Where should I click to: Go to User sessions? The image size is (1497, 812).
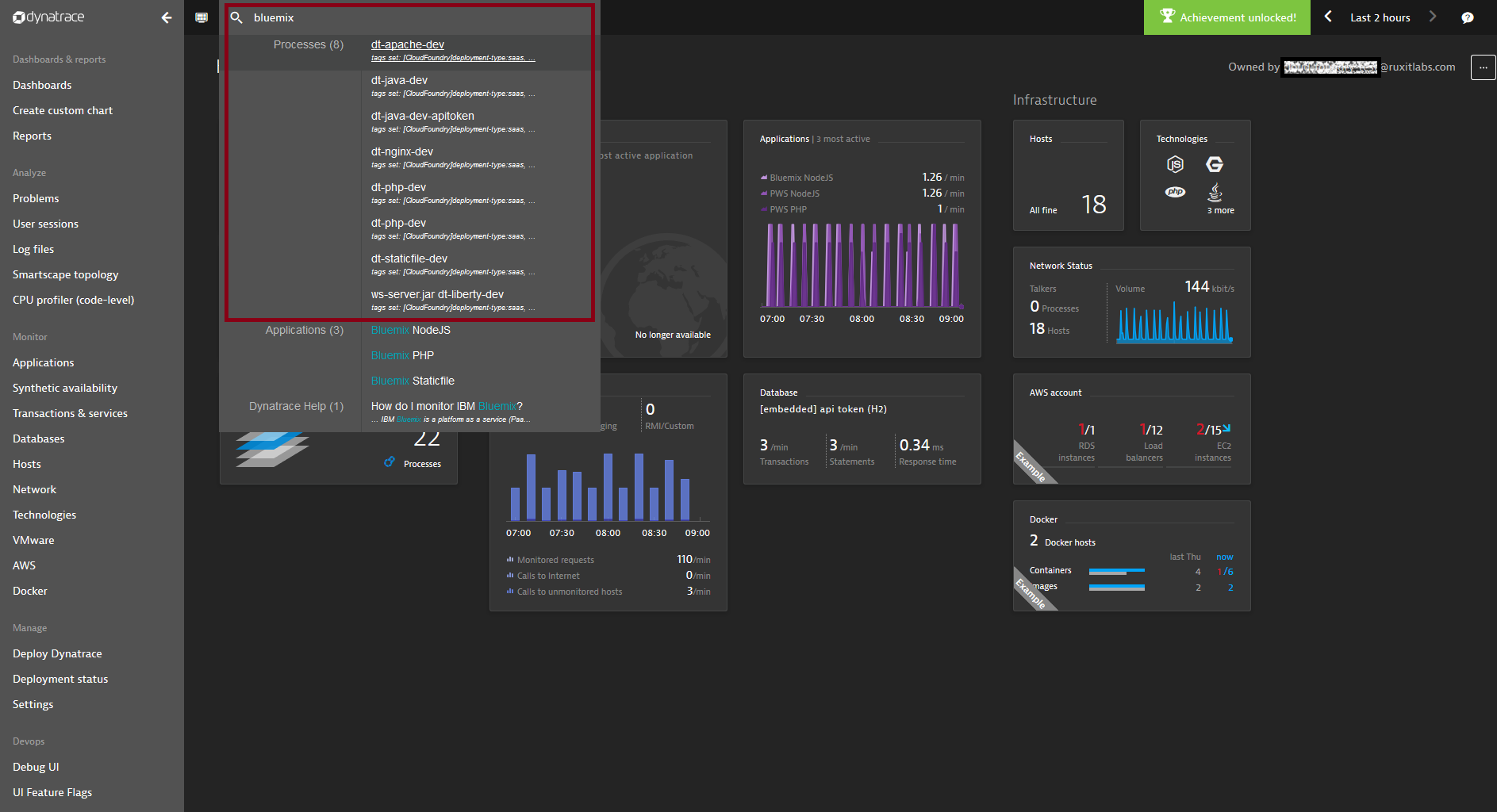tap(45, 224)
